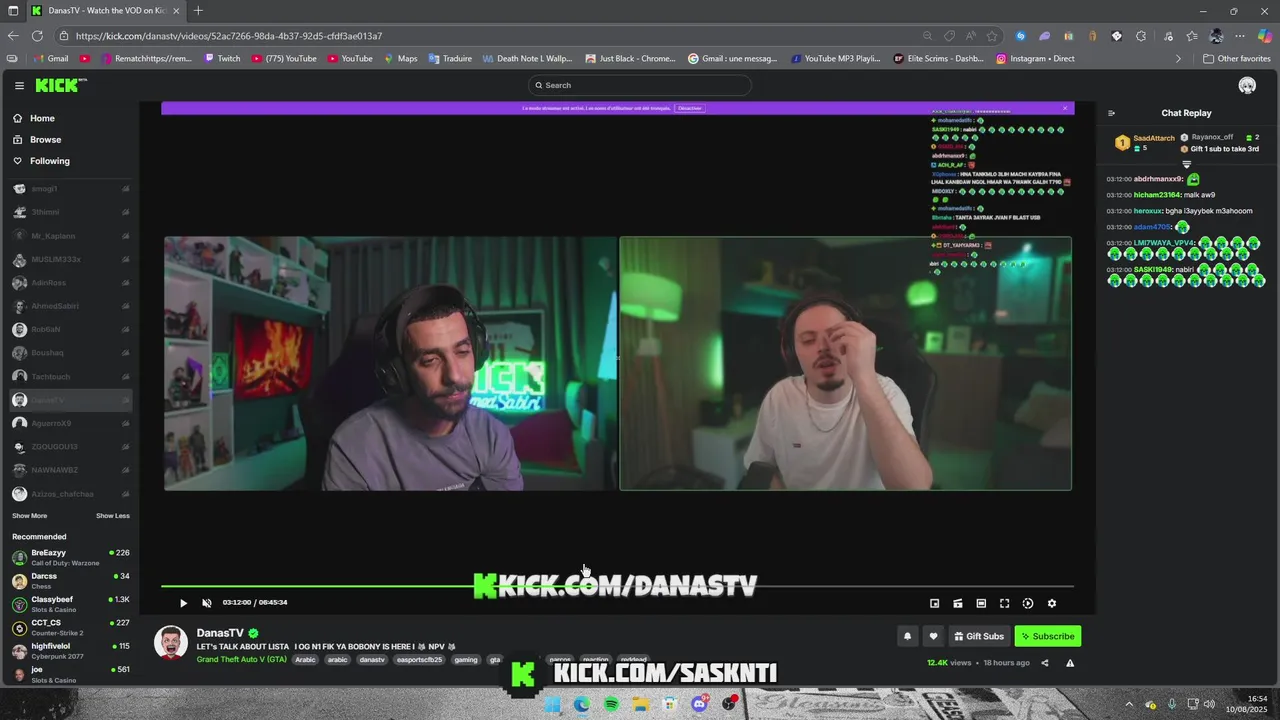The image size is (1280, 720).
Task: Open Browse in sidebar
Action: [45, 140]
